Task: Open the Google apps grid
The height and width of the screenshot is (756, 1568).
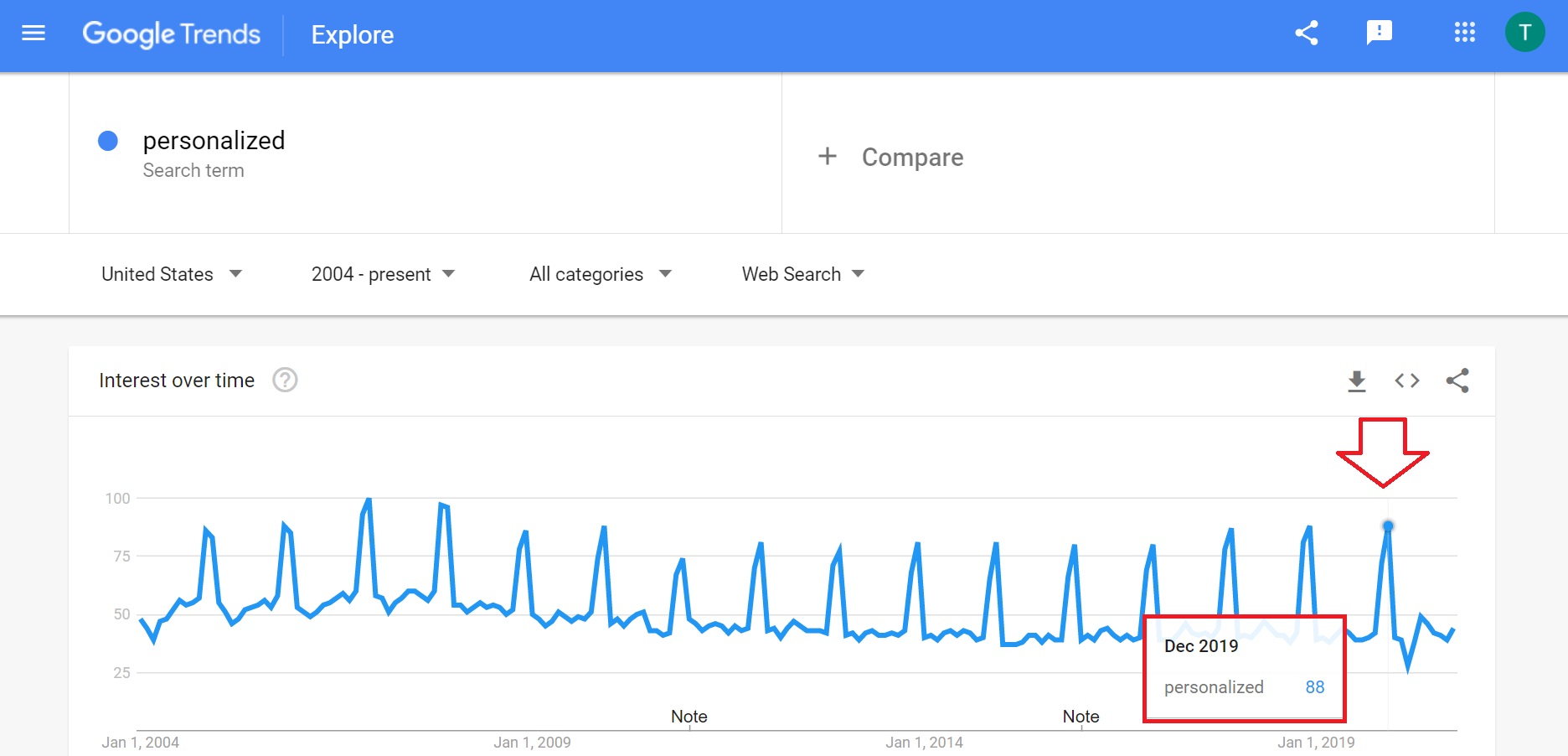Action: tap(1464, 34)
